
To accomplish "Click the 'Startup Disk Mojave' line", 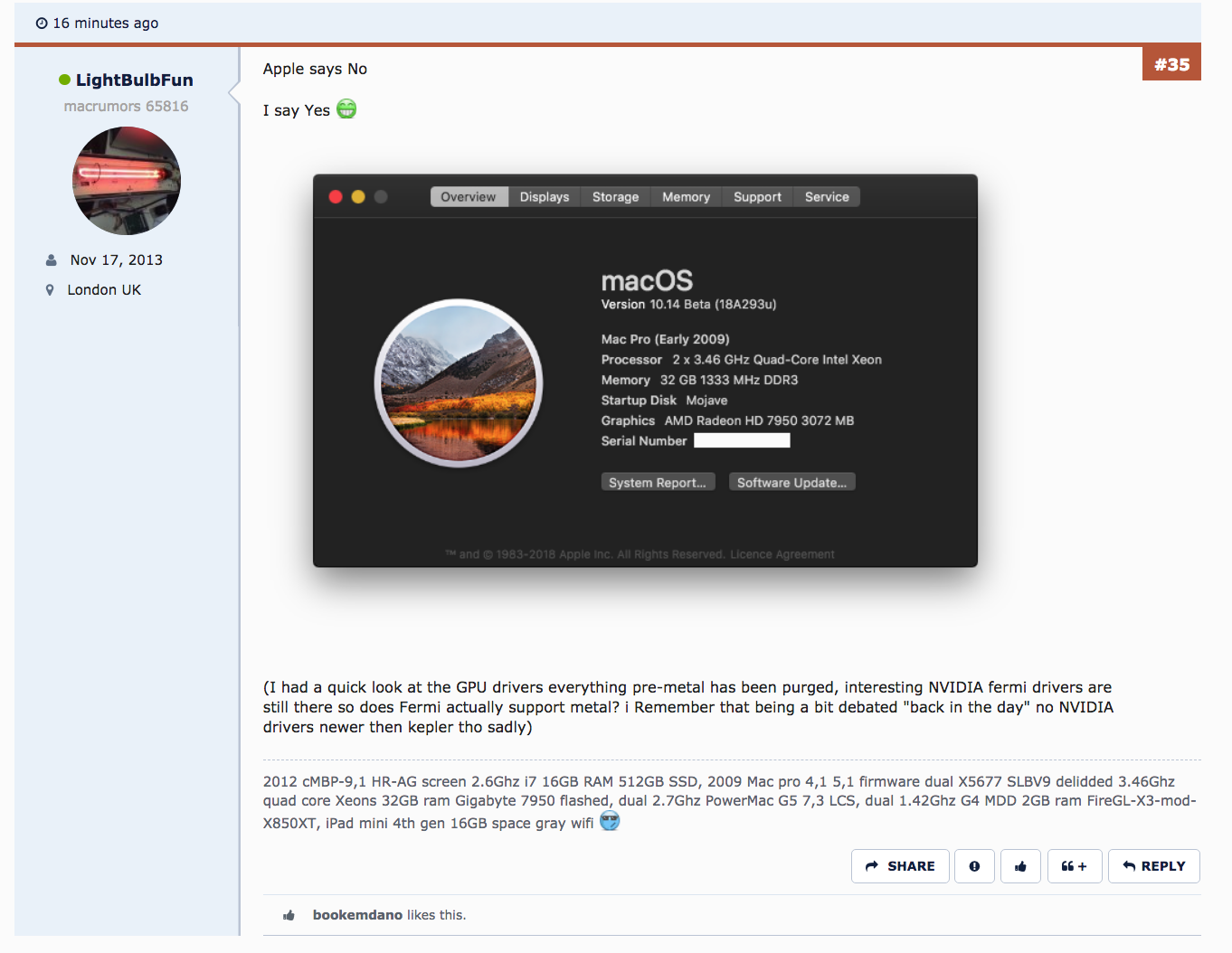I will (664, 401).
